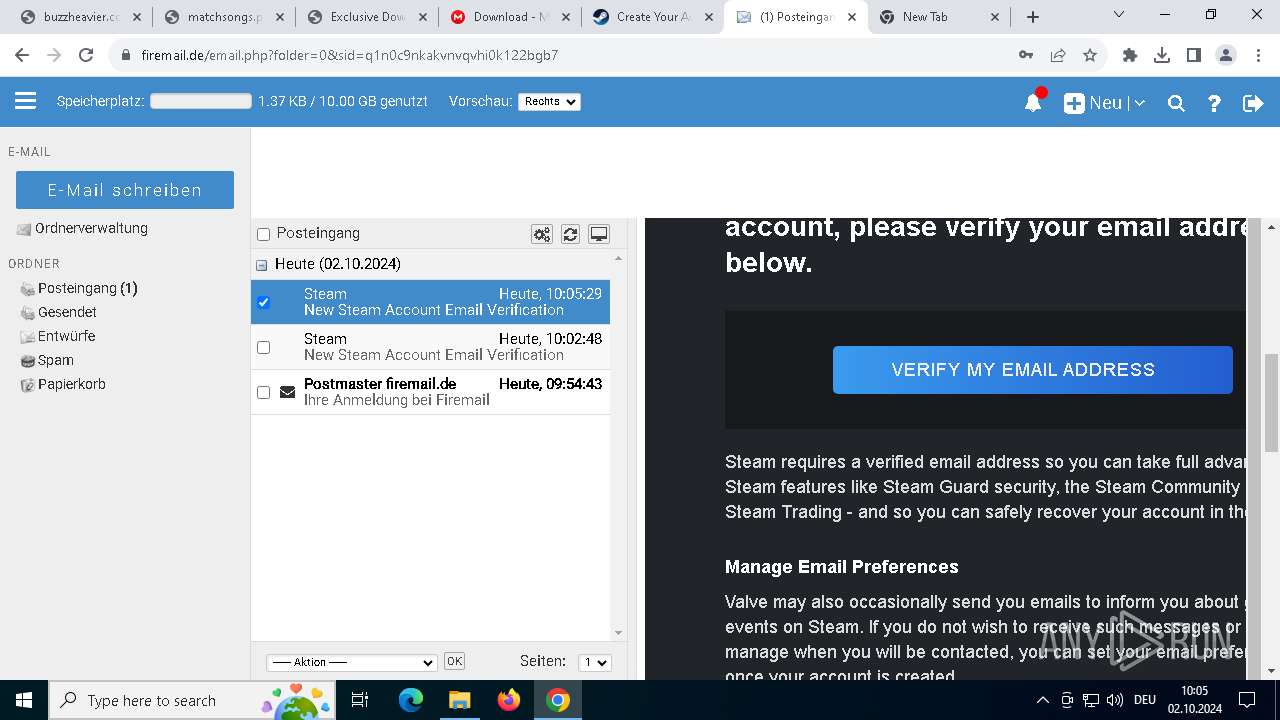Open the Chrome three-dot menu
The width and height of the screenshot is (1280, 720).
click(x=1258, y=55)
